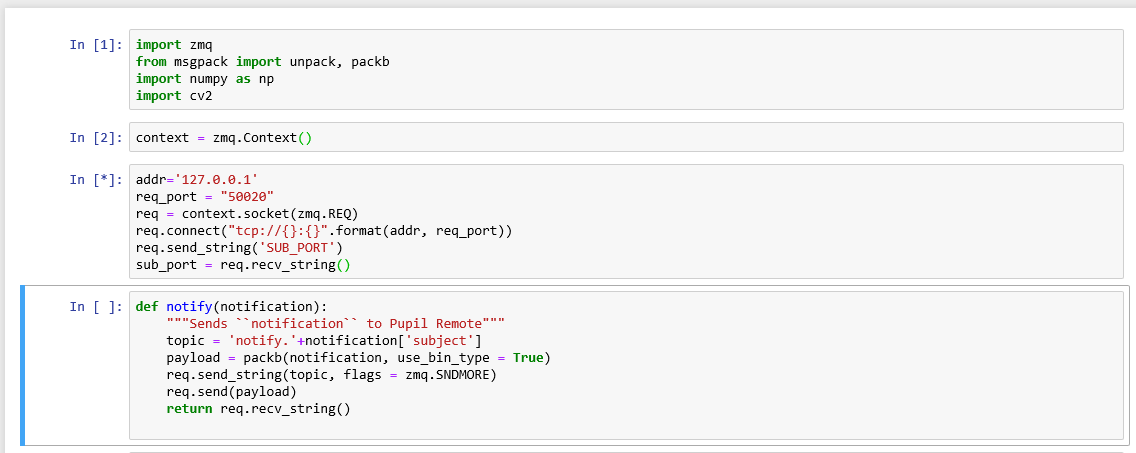
Task: Select the In [2] cell prompt
Action: (96, 138)
